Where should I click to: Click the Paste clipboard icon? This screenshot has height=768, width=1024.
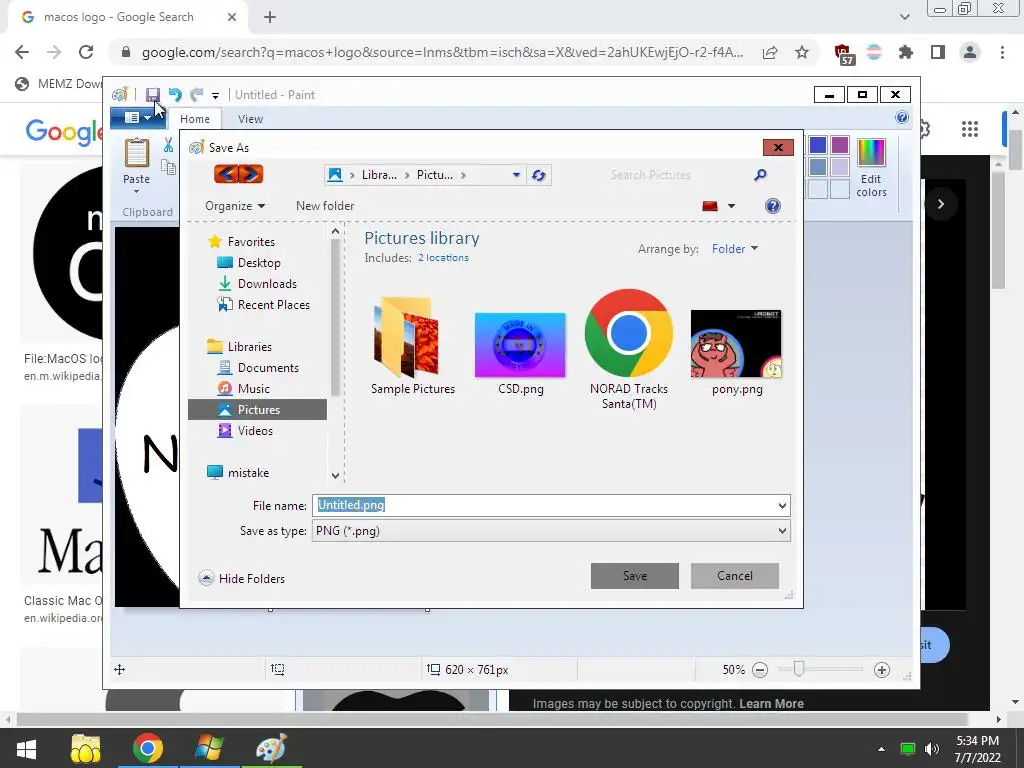[136, 153]
